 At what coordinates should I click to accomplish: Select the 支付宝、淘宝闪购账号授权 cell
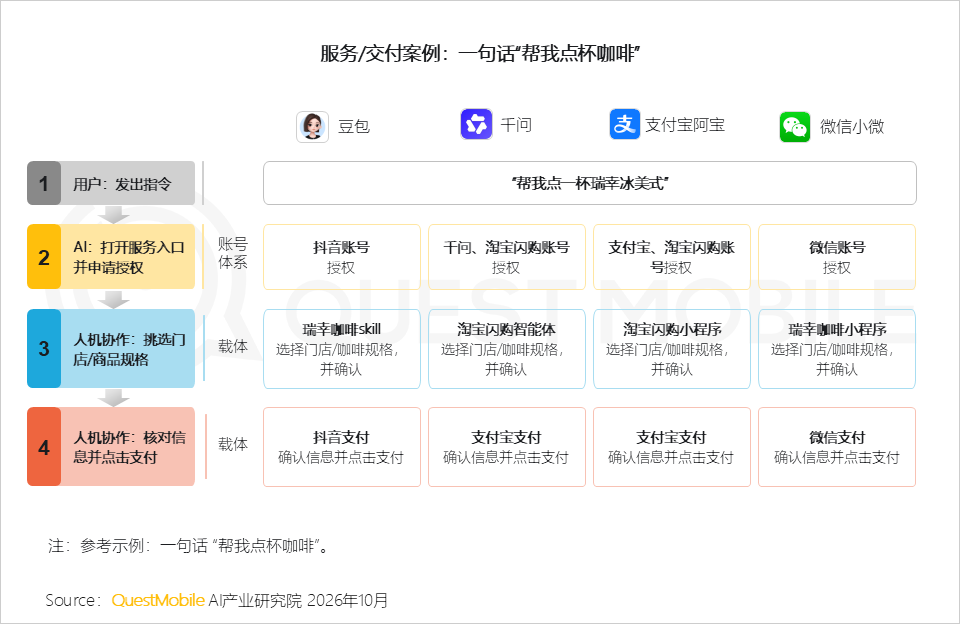(x=672, y=257)
